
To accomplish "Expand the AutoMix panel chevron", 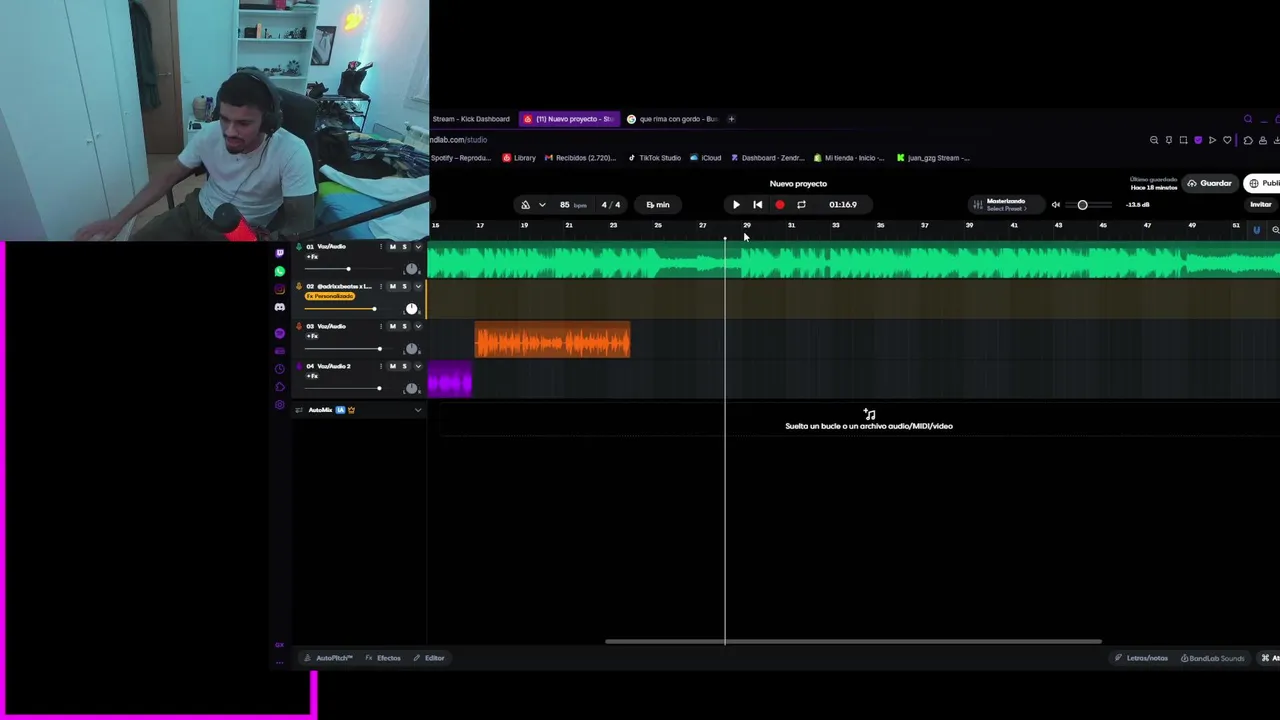I will coord(418,410).
